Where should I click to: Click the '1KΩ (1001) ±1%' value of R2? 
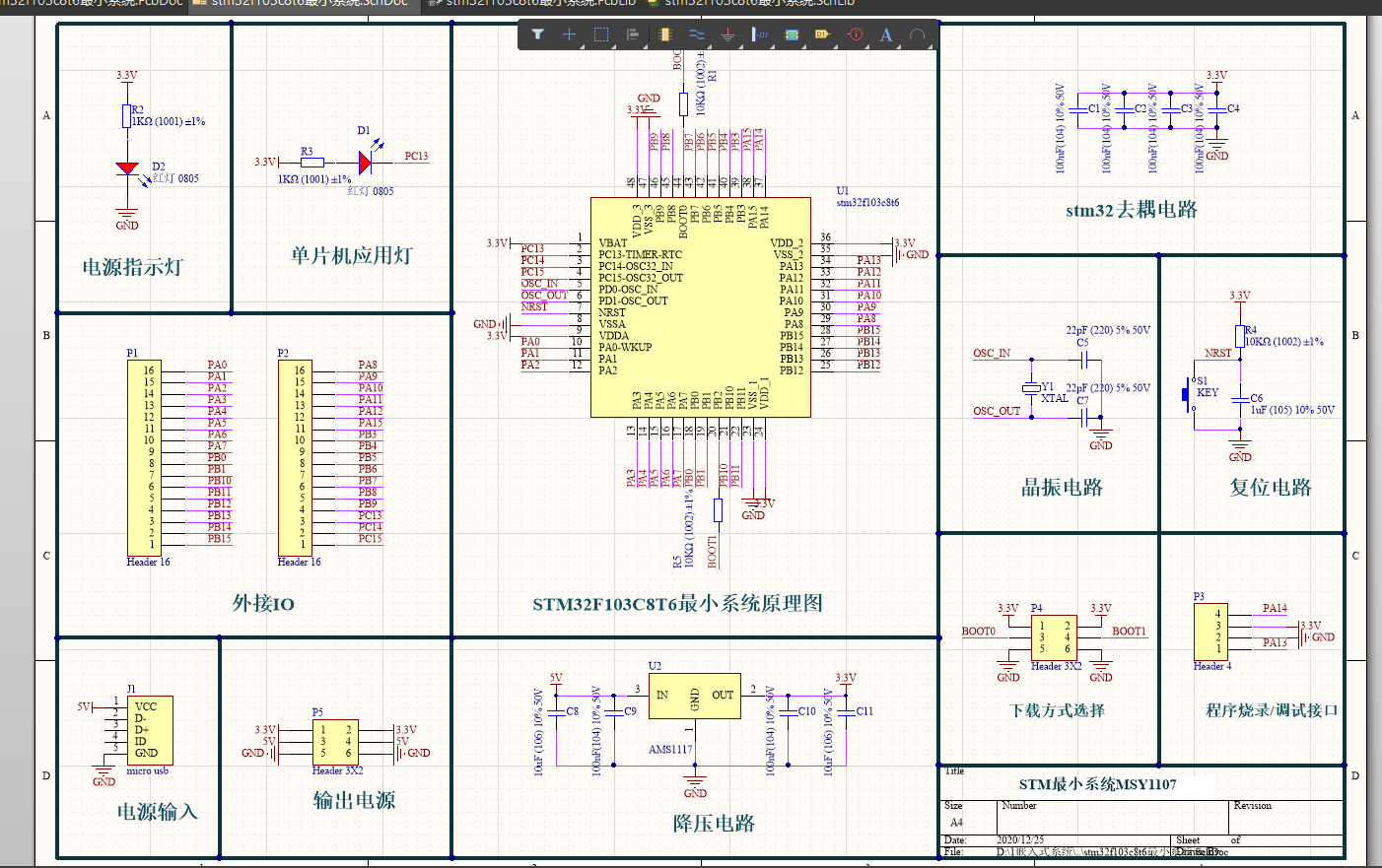[169, 121]
